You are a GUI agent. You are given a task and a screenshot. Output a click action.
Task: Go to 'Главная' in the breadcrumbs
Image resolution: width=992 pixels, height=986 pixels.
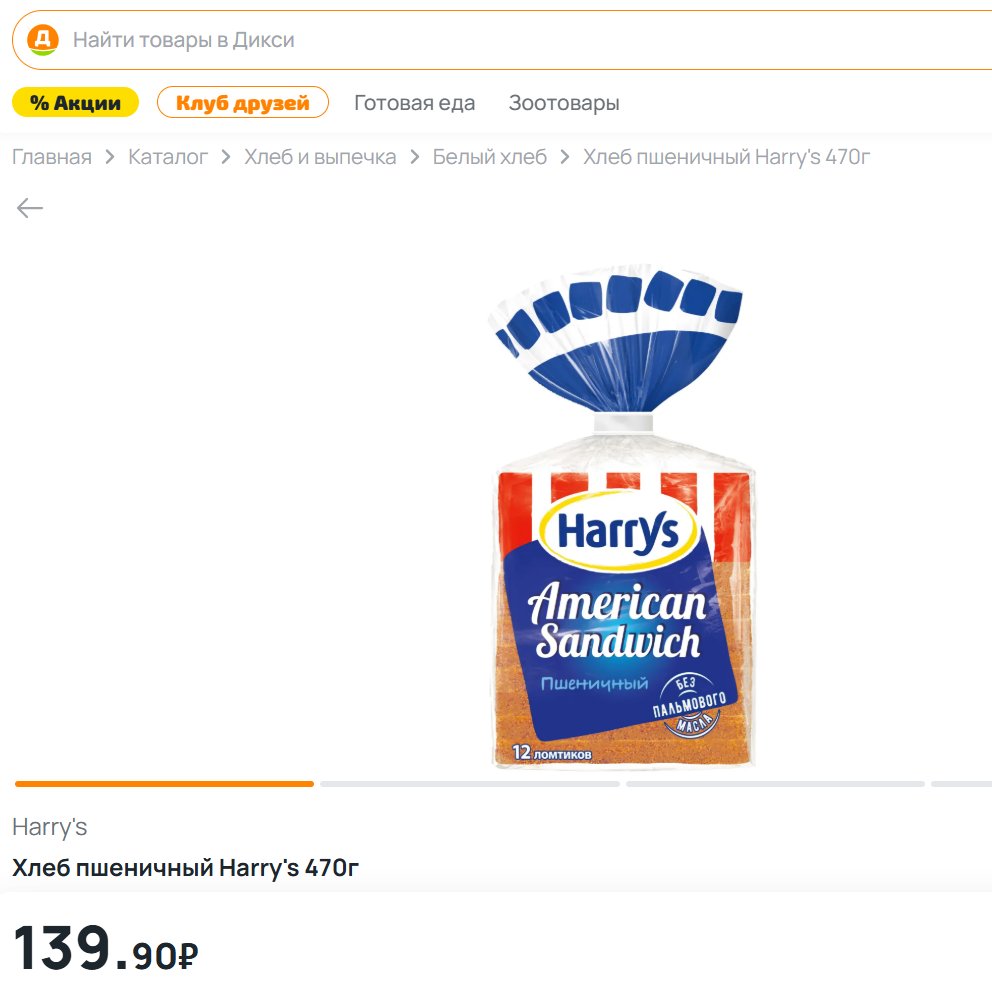(52, 157)
